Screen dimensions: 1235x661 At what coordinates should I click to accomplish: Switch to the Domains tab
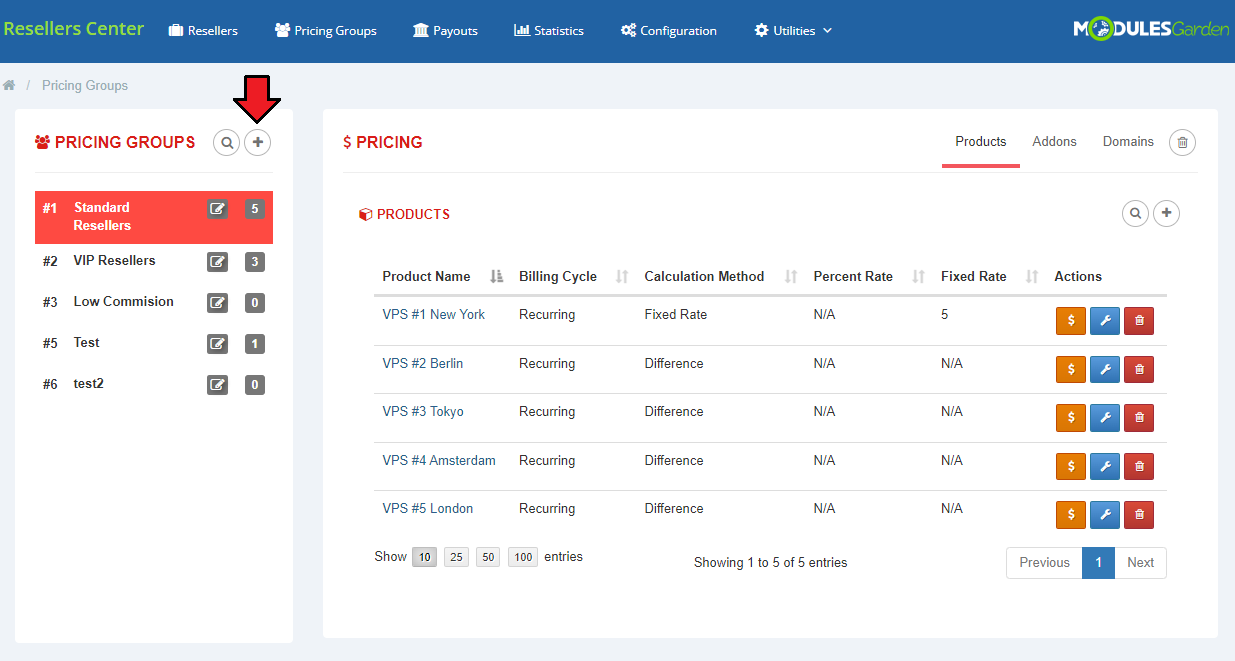[x=1128, y=142]
